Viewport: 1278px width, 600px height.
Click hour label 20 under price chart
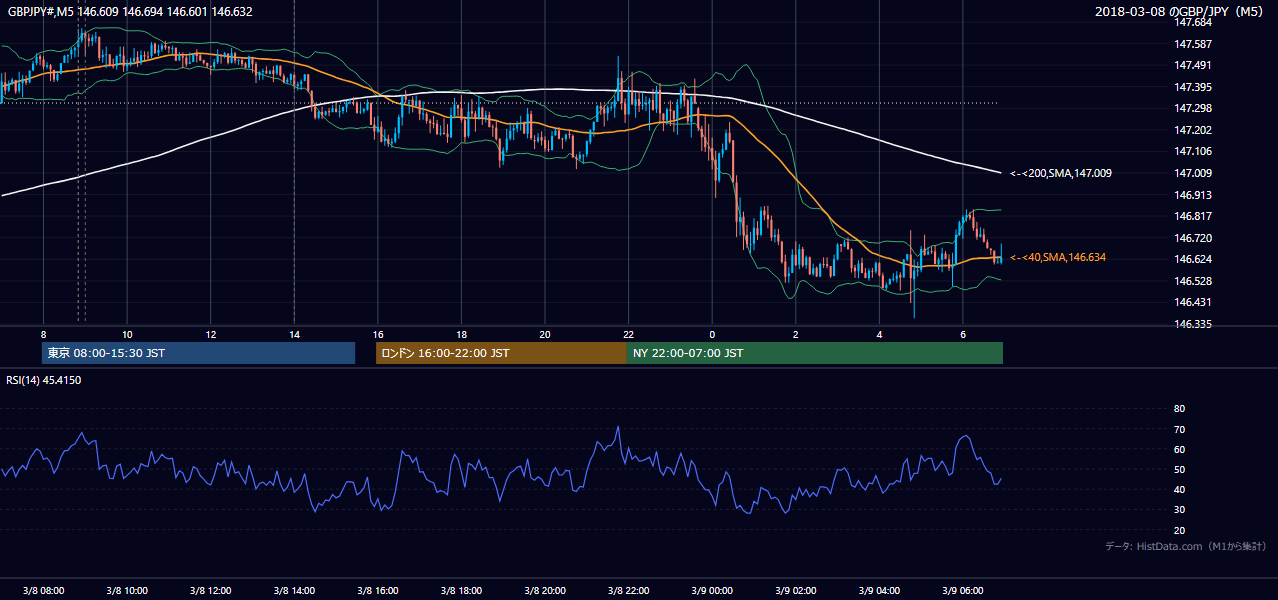[x=545, y=333]
